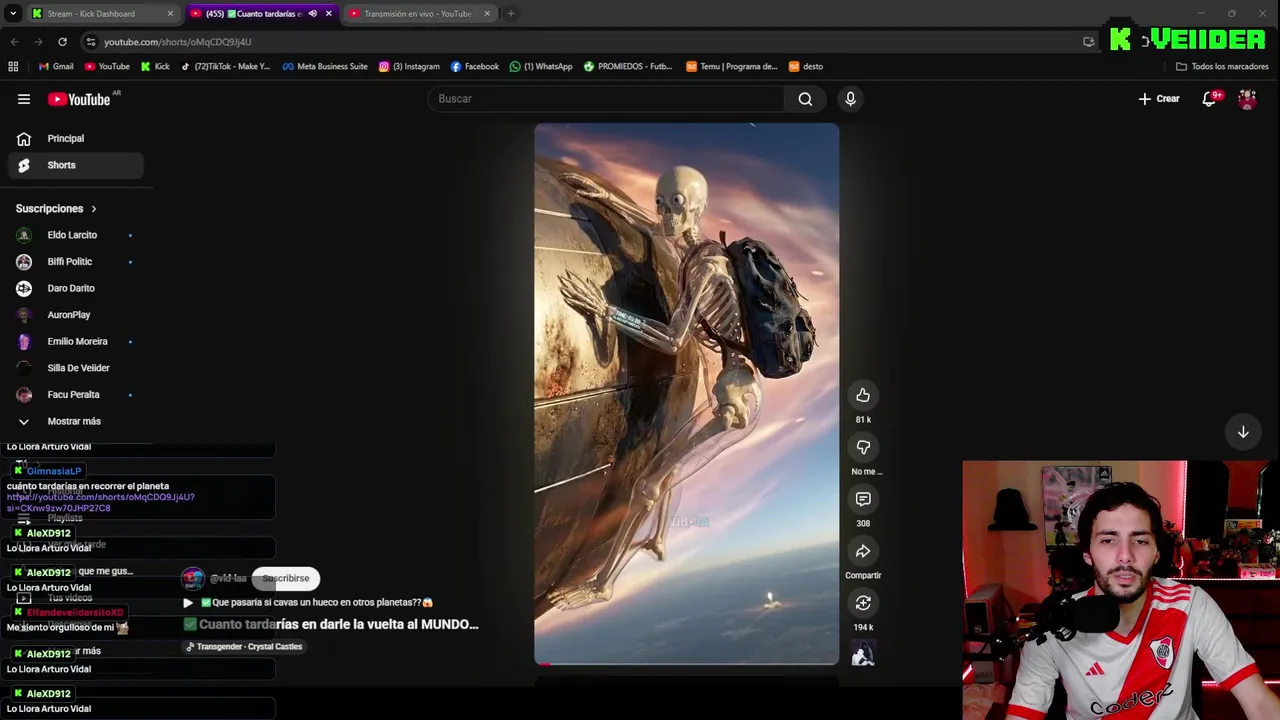The image size is (1280, 720).
Task: Mute the Cuanto tardarías tab audio
Action: 312,14
